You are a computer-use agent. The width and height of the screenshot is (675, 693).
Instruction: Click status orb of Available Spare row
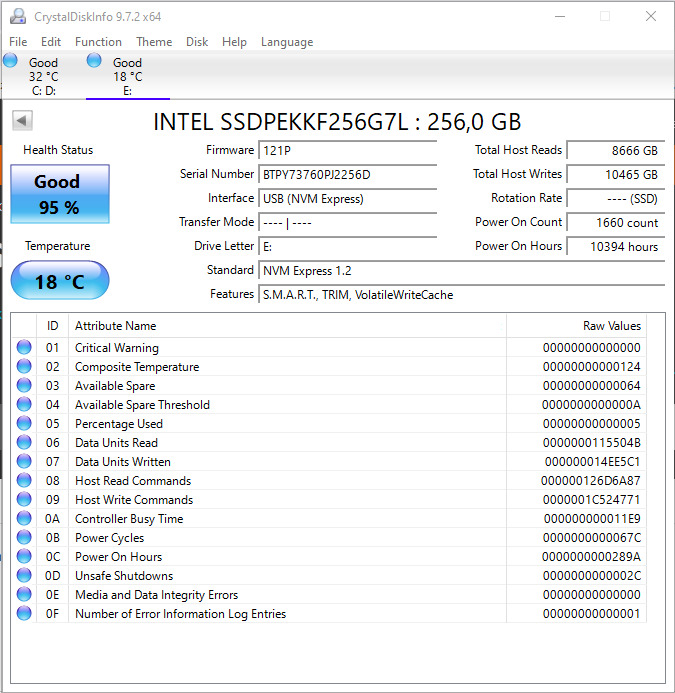point(24,385)
